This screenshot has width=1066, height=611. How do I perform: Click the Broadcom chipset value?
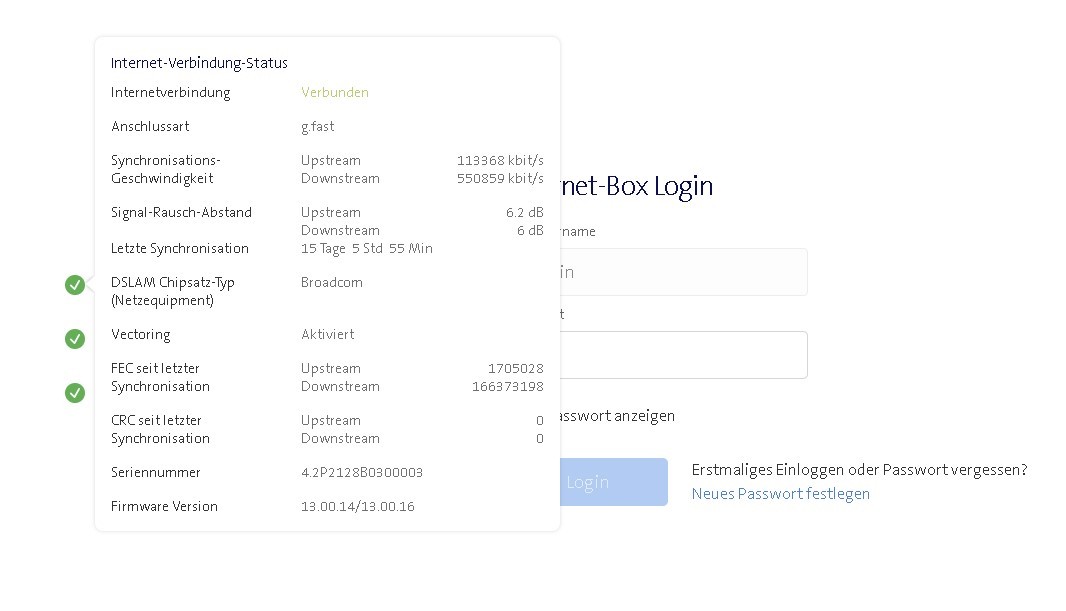pos(331,283)
